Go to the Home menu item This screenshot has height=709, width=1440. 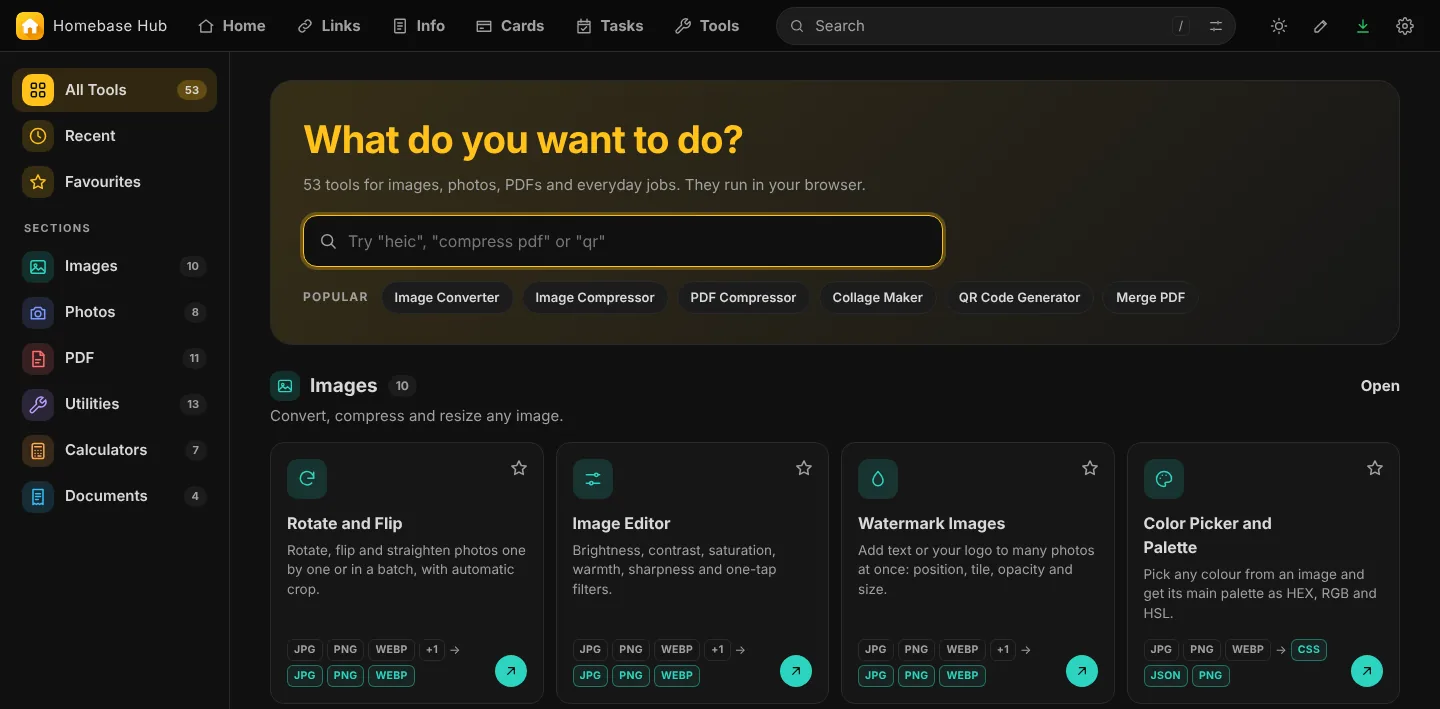[232, 26]
